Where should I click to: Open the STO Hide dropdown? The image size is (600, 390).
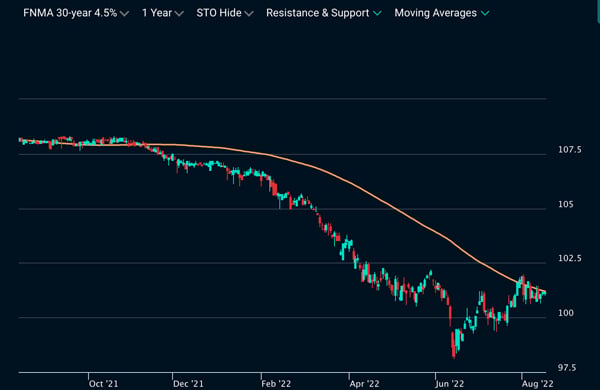pyautogui.click(x=225, y=13)
